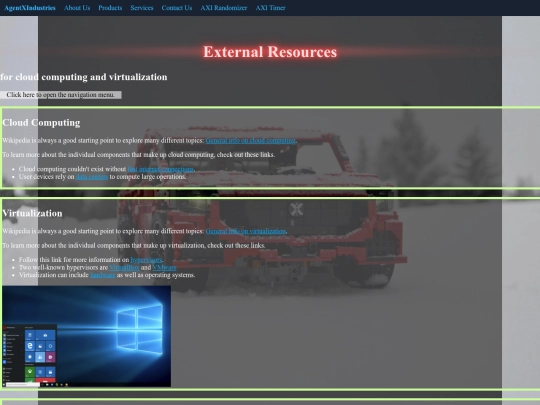Go to the About Us page

coord(77,8)
